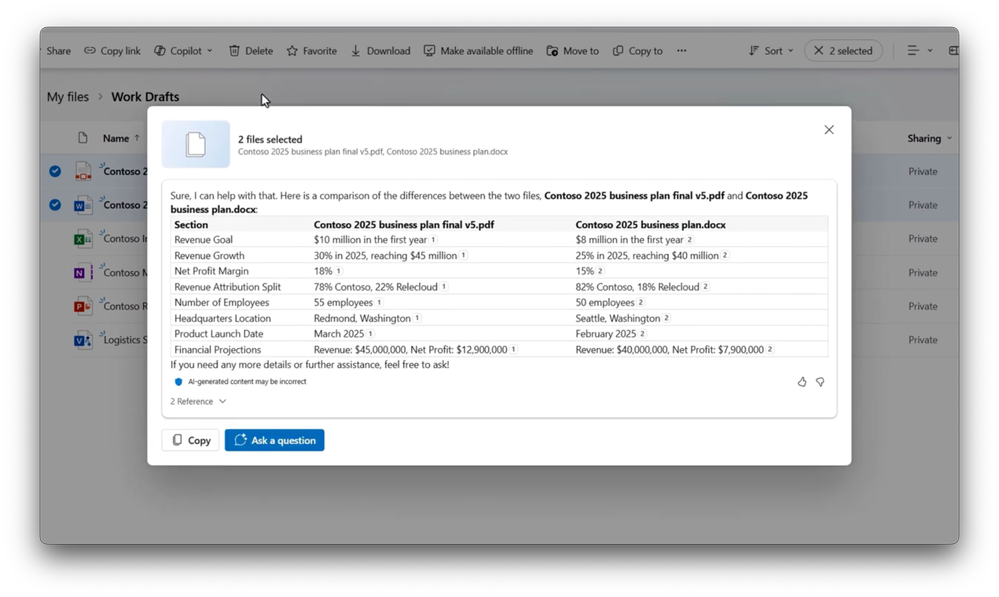Open the Sharing column dropdown
Viewport: 999px width, 597px height.
(x=930, y=138)
